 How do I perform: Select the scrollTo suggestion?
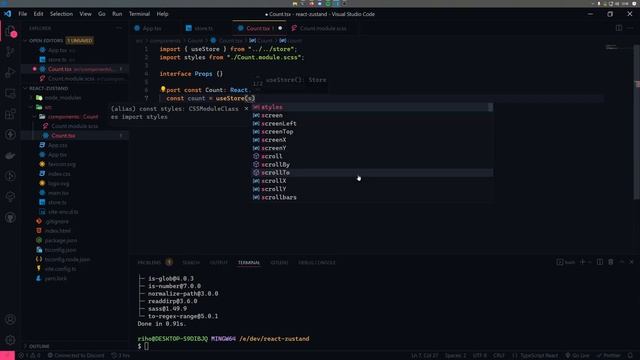pyautogui.click(x=372, y=173)
